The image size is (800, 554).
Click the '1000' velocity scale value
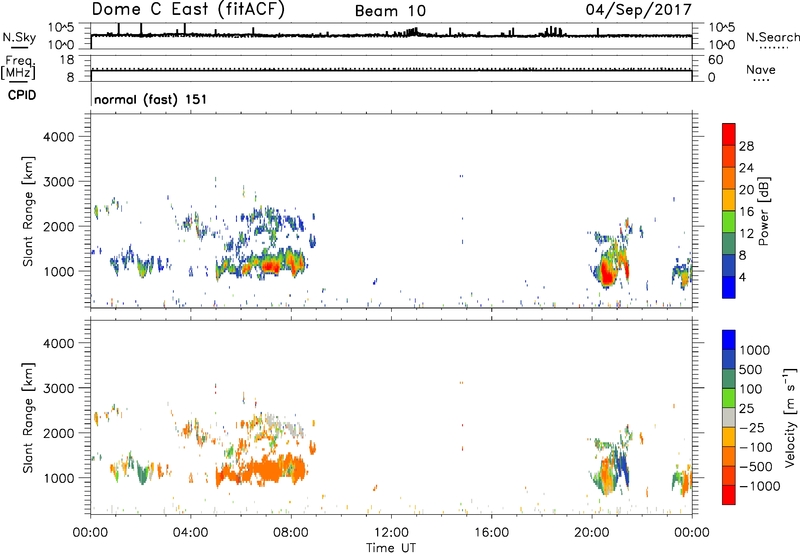click(x=754, y=350)
